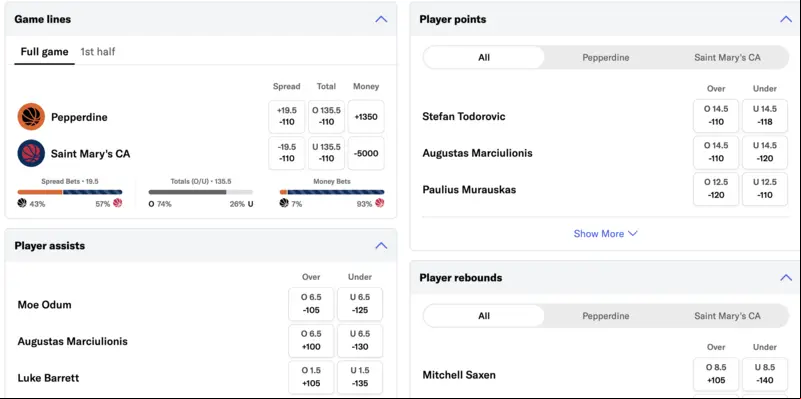Filter player rebounds by Pepperdine
This screenshot has width=801, height=399.
pyautogui.click(x=606, y=316)
